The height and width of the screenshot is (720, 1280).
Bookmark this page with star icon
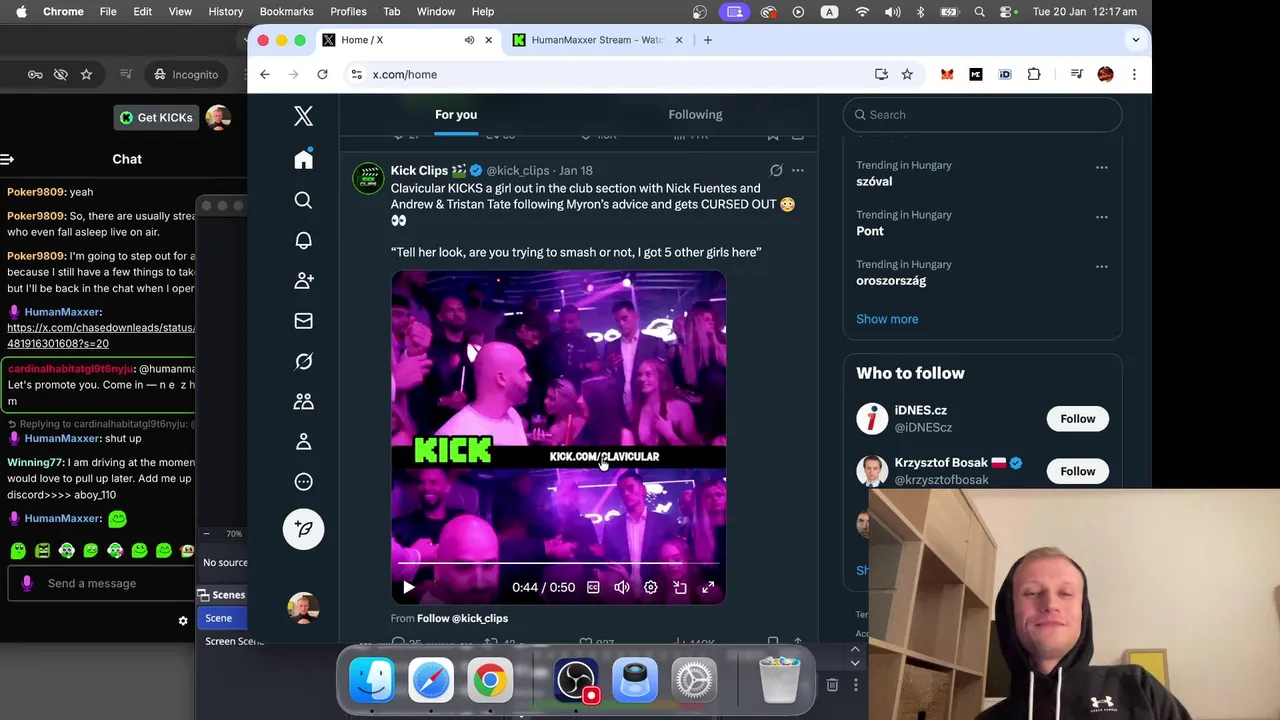[907, 74]
